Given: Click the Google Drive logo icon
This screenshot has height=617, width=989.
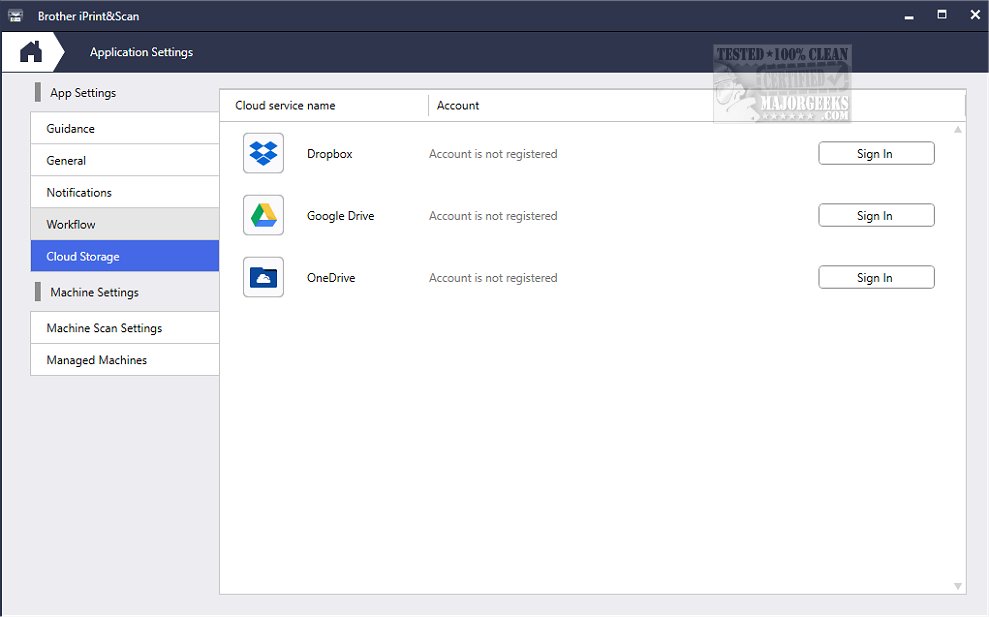Looking at the screenshot, I should tap(263, 215).
